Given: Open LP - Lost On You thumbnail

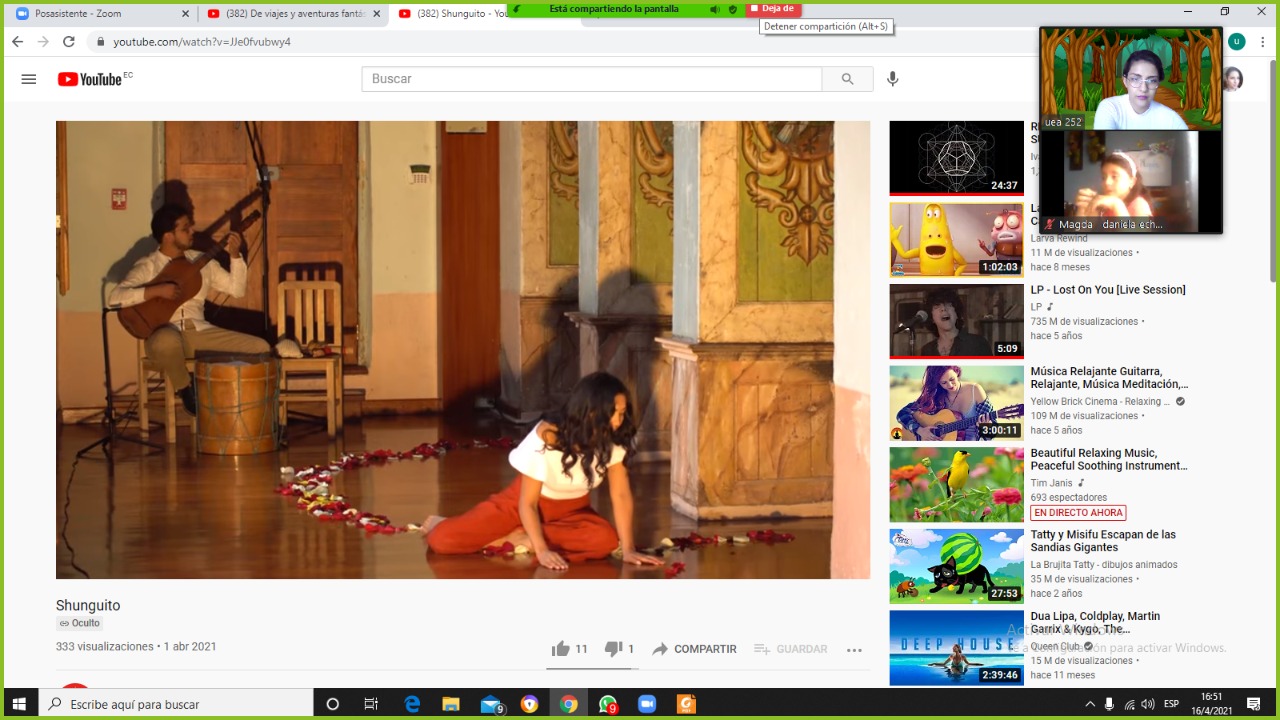Looking at the screenshot, I should pos(957,322).
